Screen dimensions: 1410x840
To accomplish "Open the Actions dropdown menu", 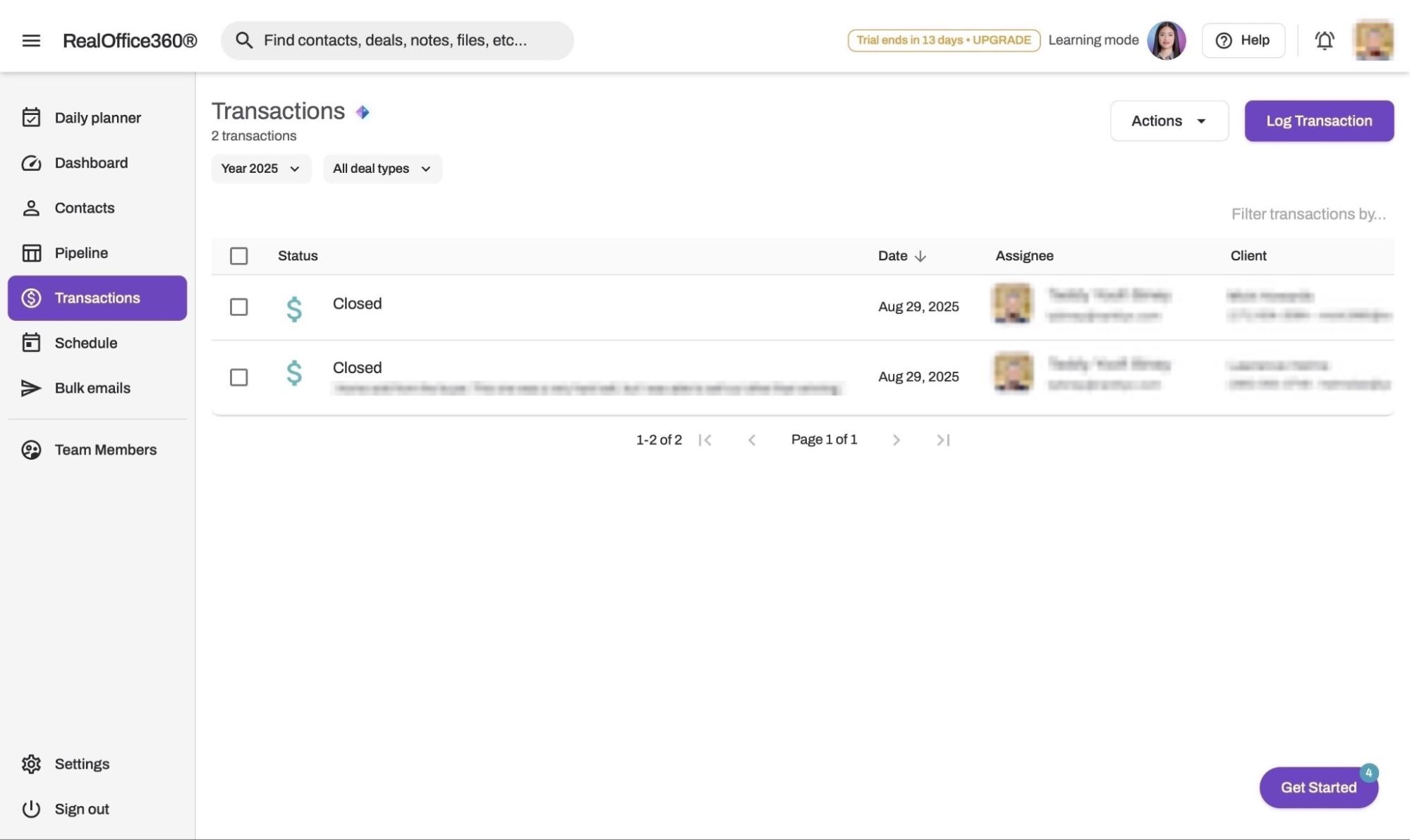I will [x=1169, y=121].
